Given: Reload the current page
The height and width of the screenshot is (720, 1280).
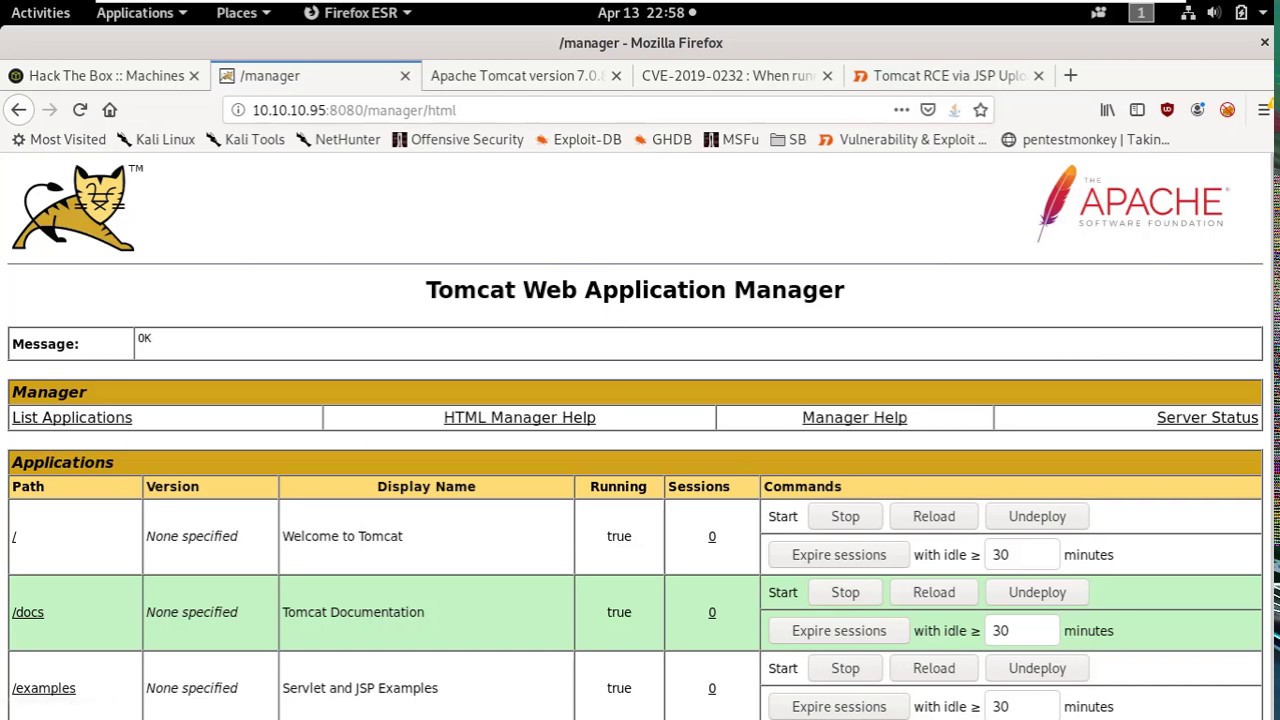Looking at the screenshot, I should coord(80,110).
